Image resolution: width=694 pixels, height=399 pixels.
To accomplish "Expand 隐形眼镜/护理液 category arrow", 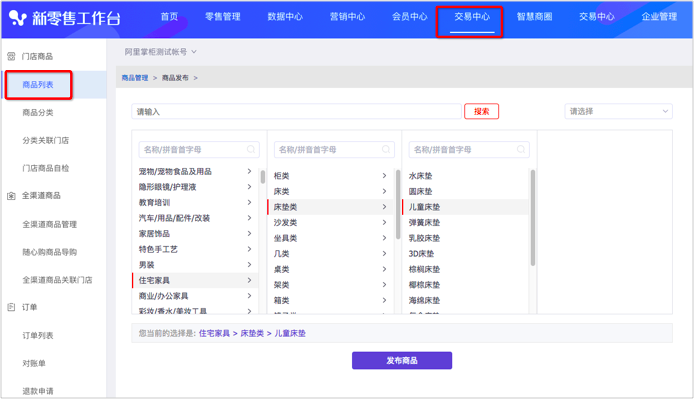I will 249,187.
